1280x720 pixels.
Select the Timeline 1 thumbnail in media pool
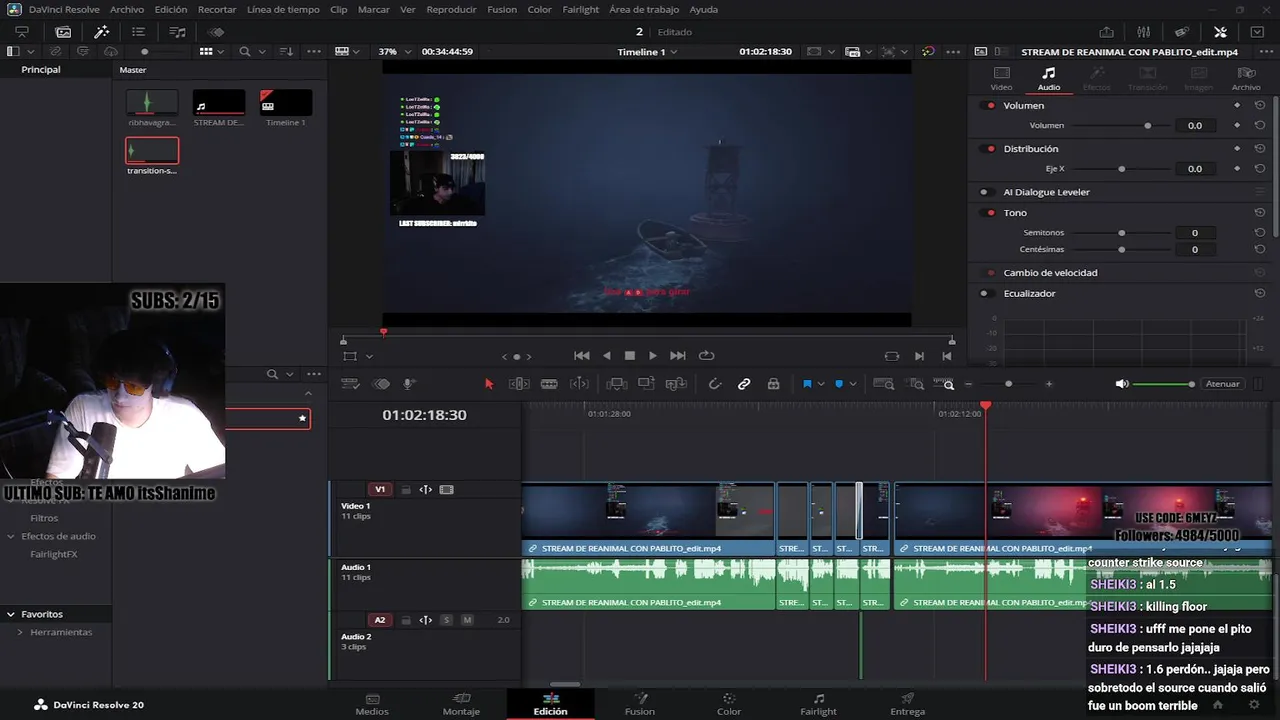pyautogui.click(x=286, y=102)
